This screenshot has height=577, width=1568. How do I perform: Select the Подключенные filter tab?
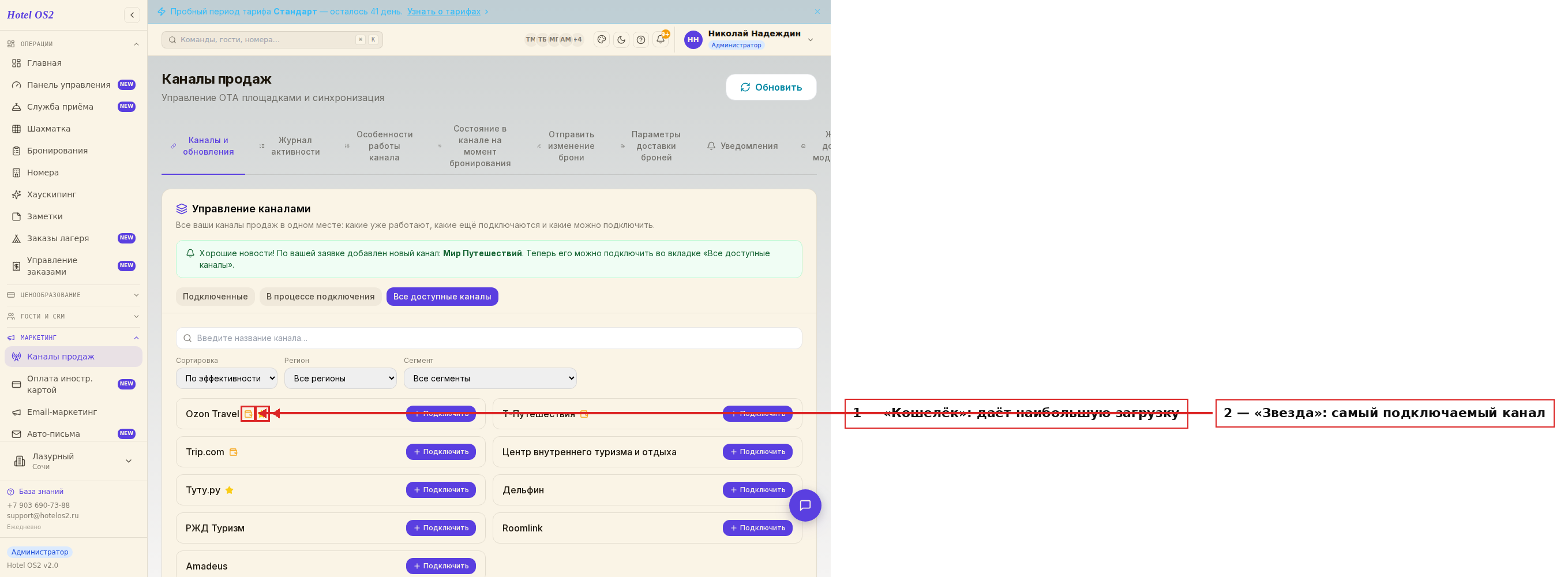click(215, 297)
